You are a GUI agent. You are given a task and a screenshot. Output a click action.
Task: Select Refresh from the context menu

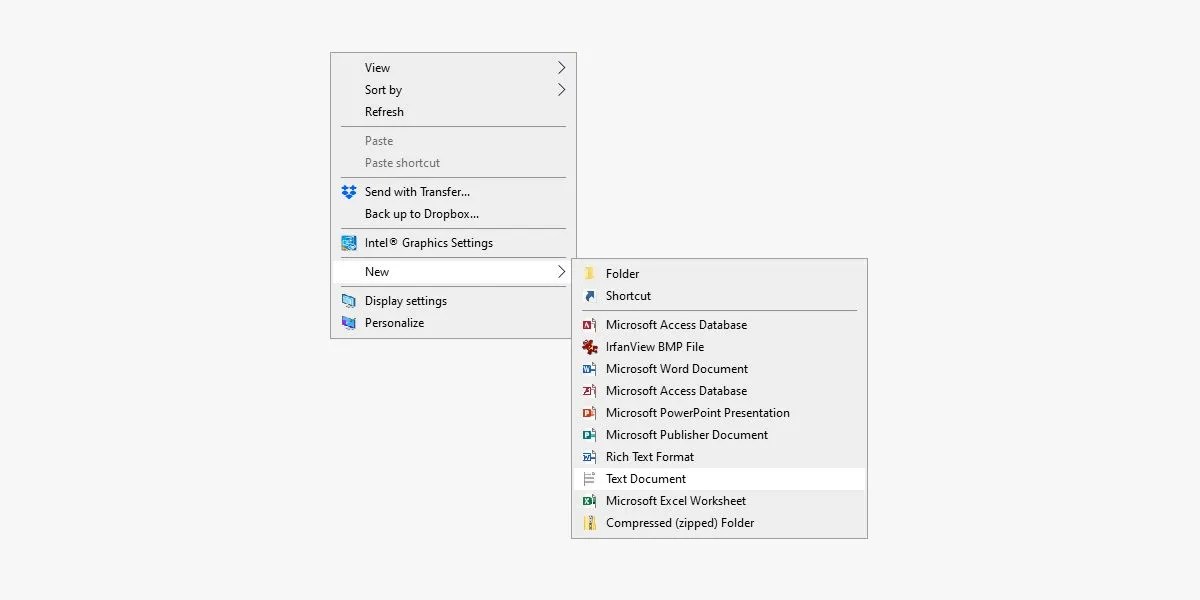[384, 111]
